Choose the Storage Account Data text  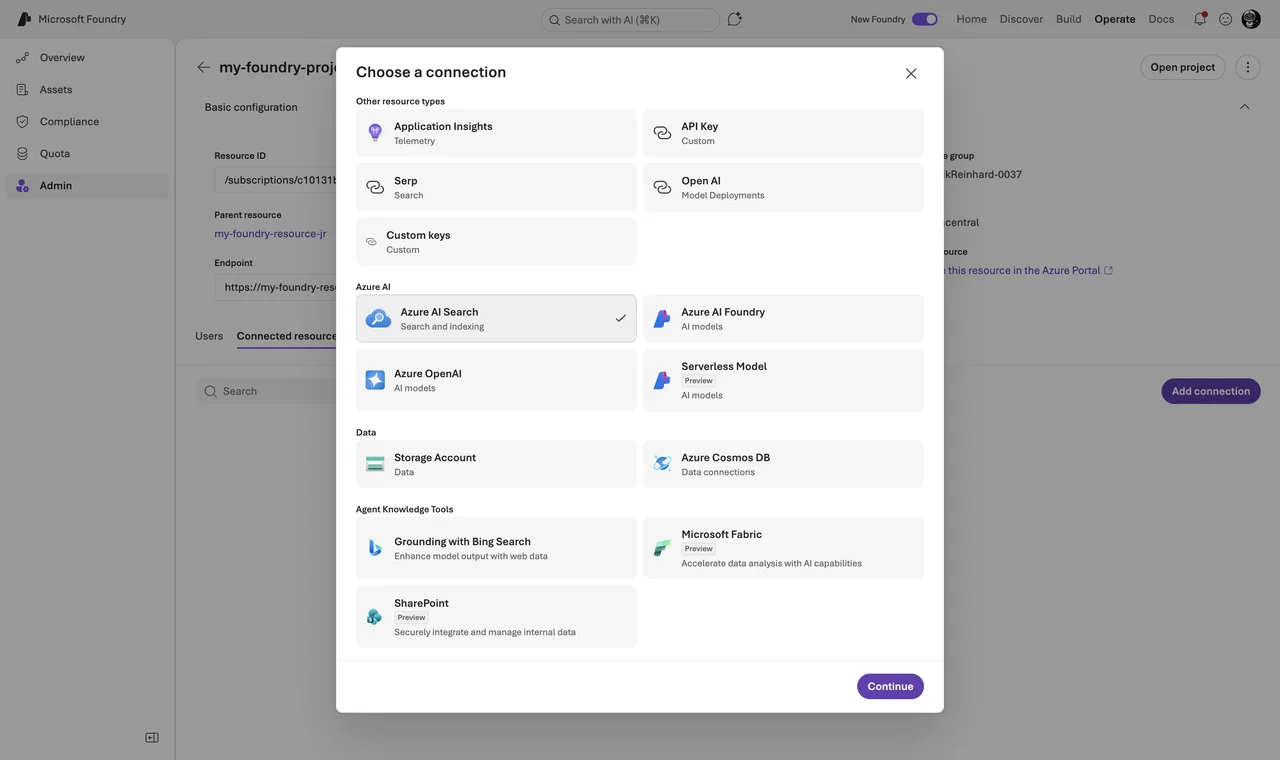click(x=404, y=472)
